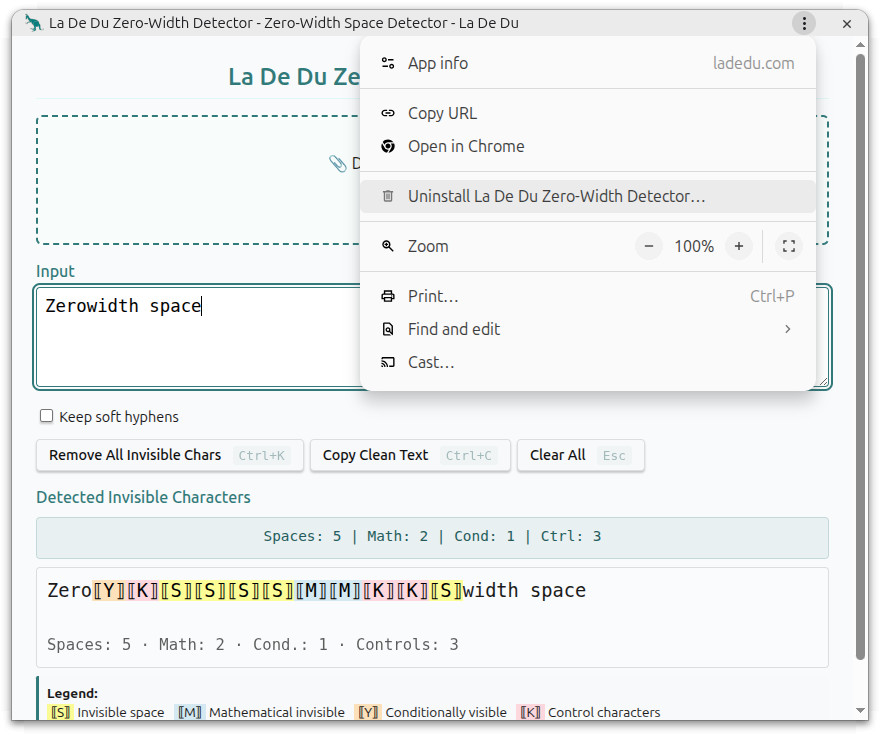Enter fullscreen using the fullscreen icon
The width and height of the screenshot is (880, 735).
click(789, 246)
